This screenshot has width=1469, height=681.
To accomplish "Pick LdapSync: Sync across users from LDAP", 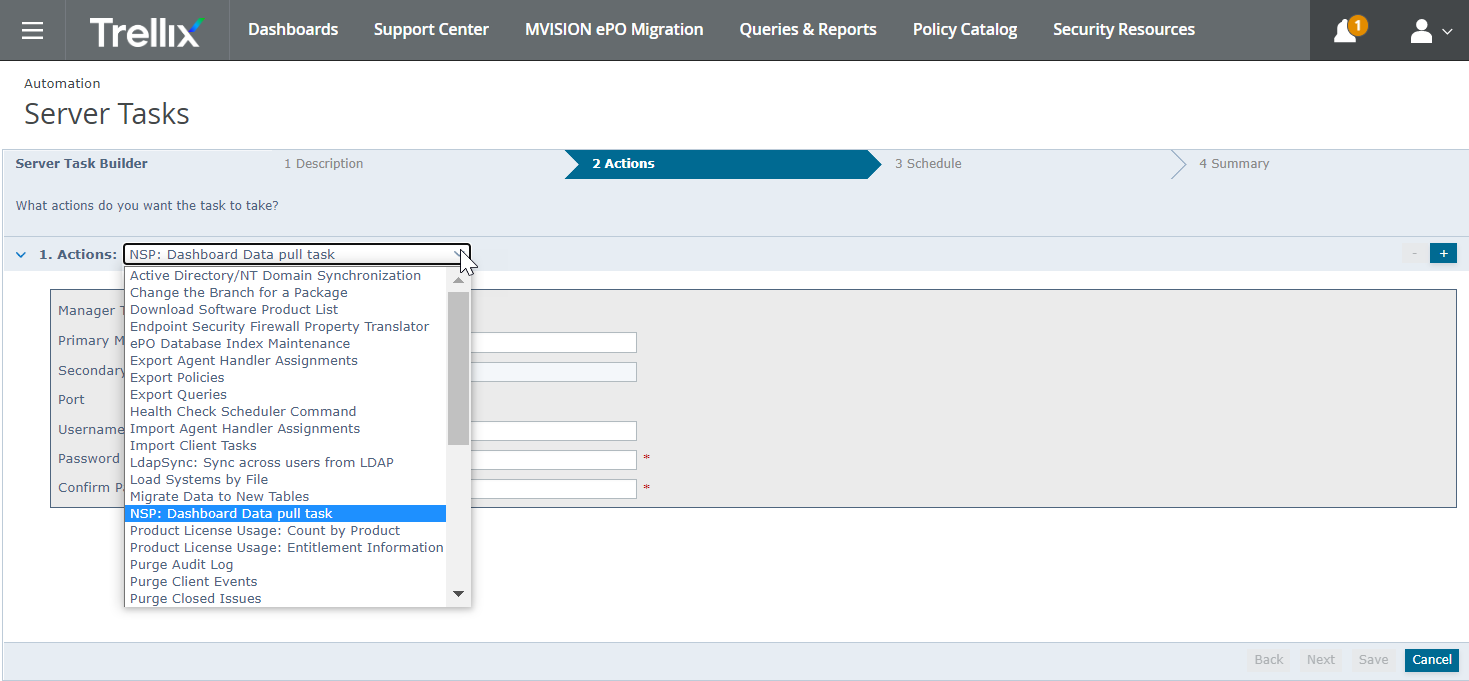I will pos(286,463).
